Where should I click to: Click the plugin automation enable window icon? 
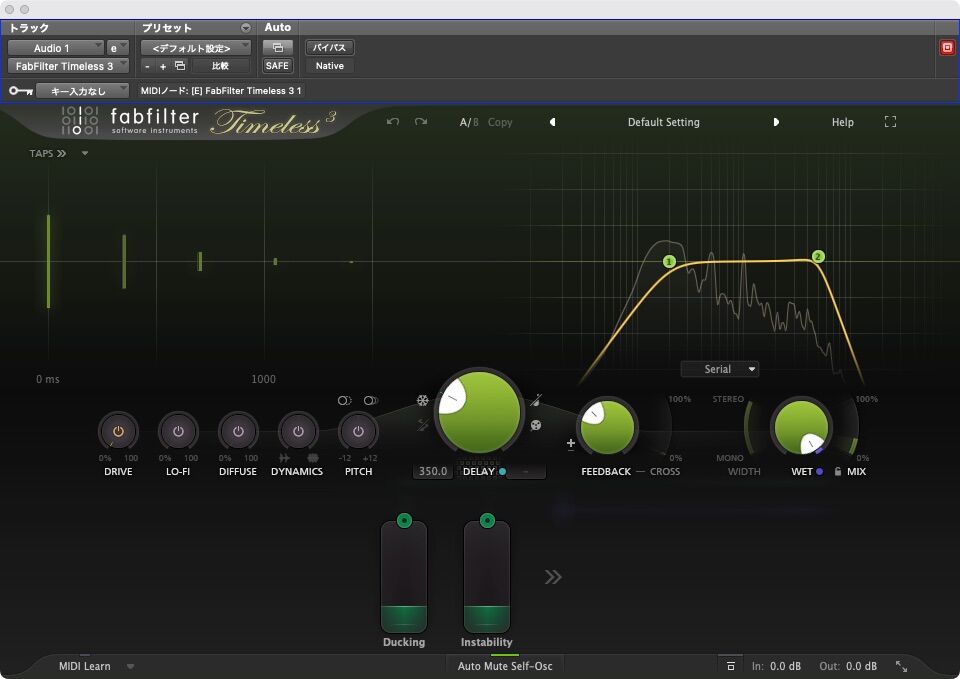pyautogui.click(x=277, y=47)
